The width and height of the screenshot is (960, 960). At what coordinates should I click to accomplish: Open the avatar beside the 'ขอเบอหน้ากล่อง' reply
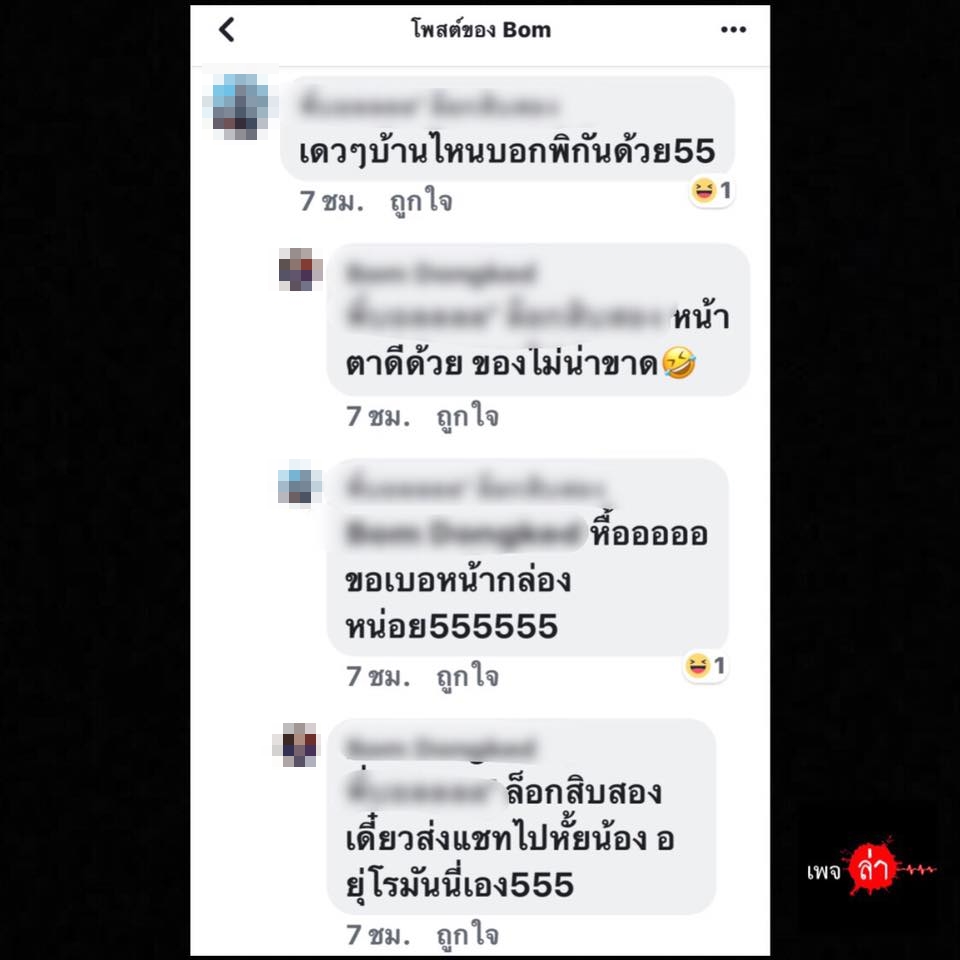300,486
